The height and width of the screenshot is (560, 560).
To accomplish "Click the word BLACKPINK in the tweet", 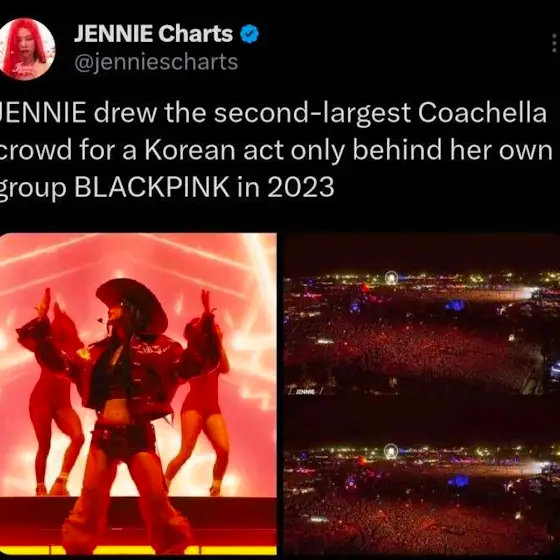I will click(152, 187).
